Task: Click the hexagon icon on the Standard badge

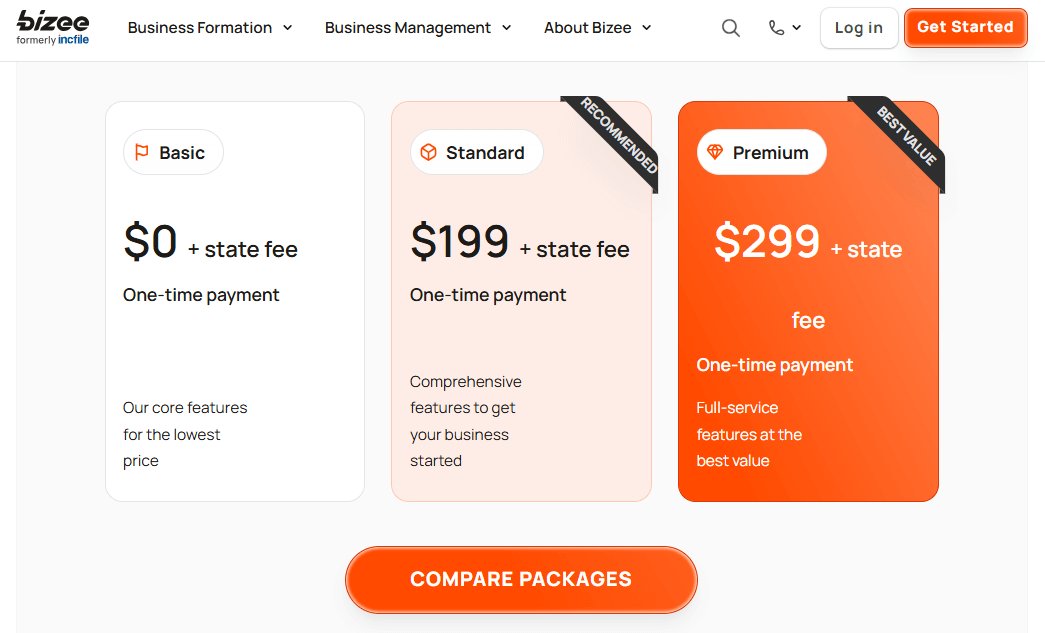Action: 428,152
